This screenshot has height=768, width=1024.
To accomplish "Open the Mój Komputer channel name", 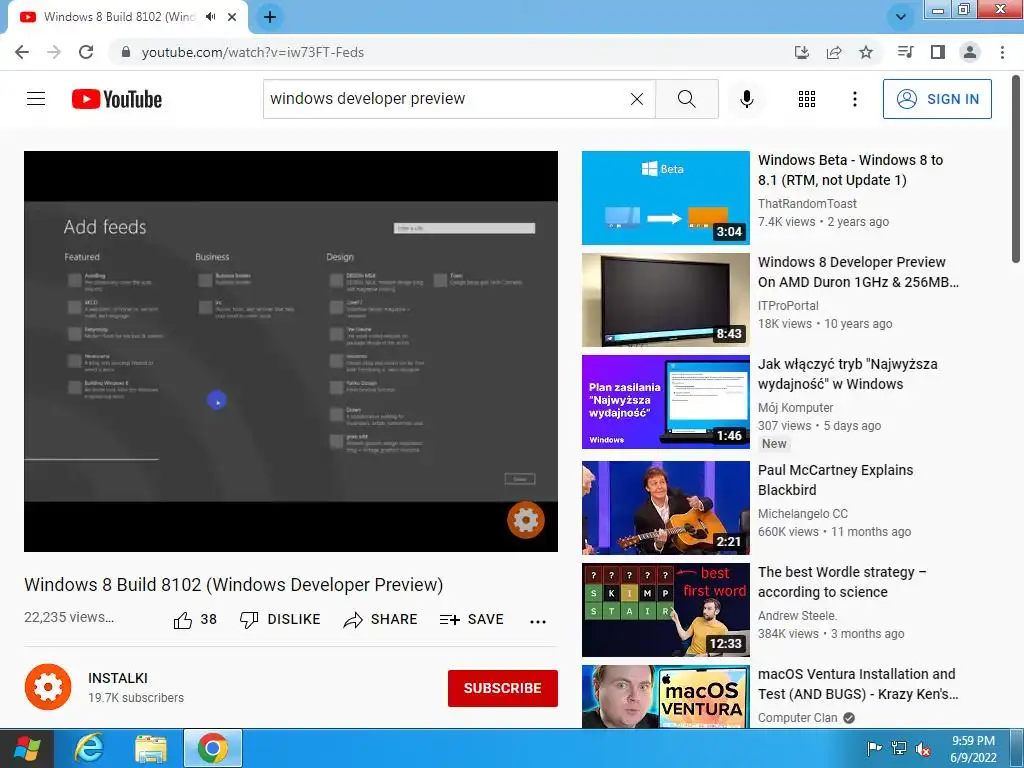I will pyautogui.click(x=795, y=408).
